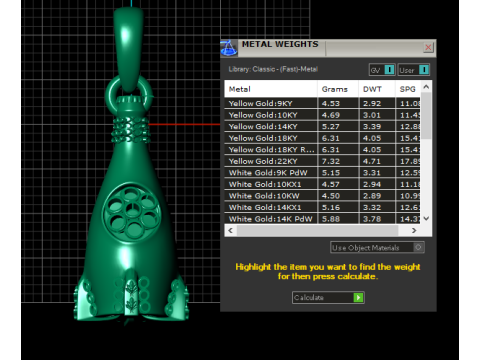Click the Calculate button
This screenshot has height=360, width=480.
pyautogui.click(x=328, y=297)
